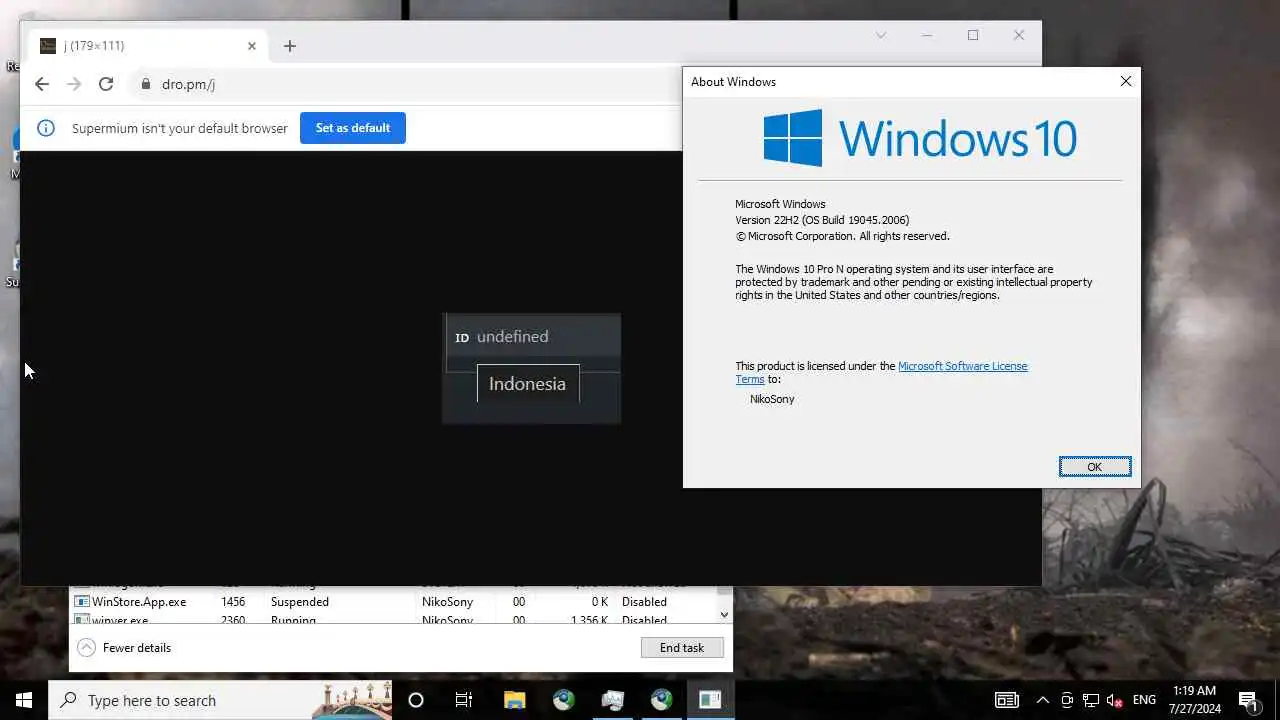
Task: Close the About Windows dialog
Action: point(1126,81)
